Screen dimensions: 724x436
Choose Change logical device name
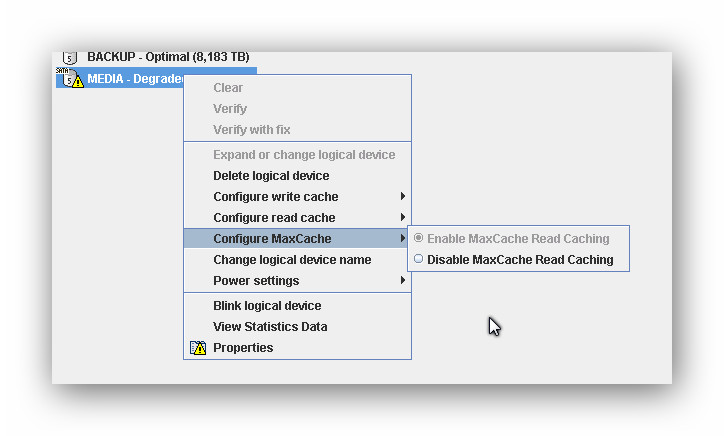click(x=292, y=260)
